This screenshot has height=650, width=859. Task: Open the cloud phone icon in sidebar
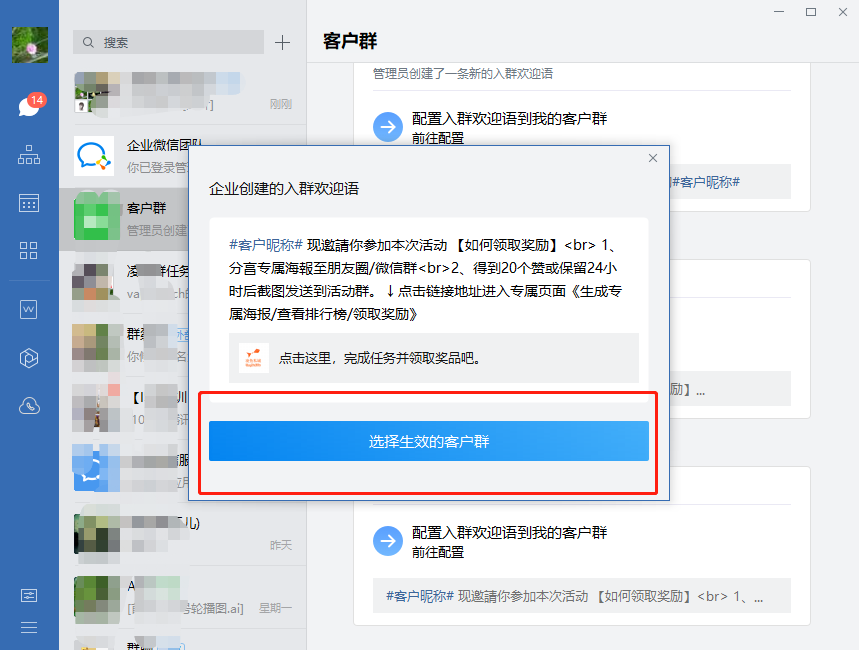[29, 406]
